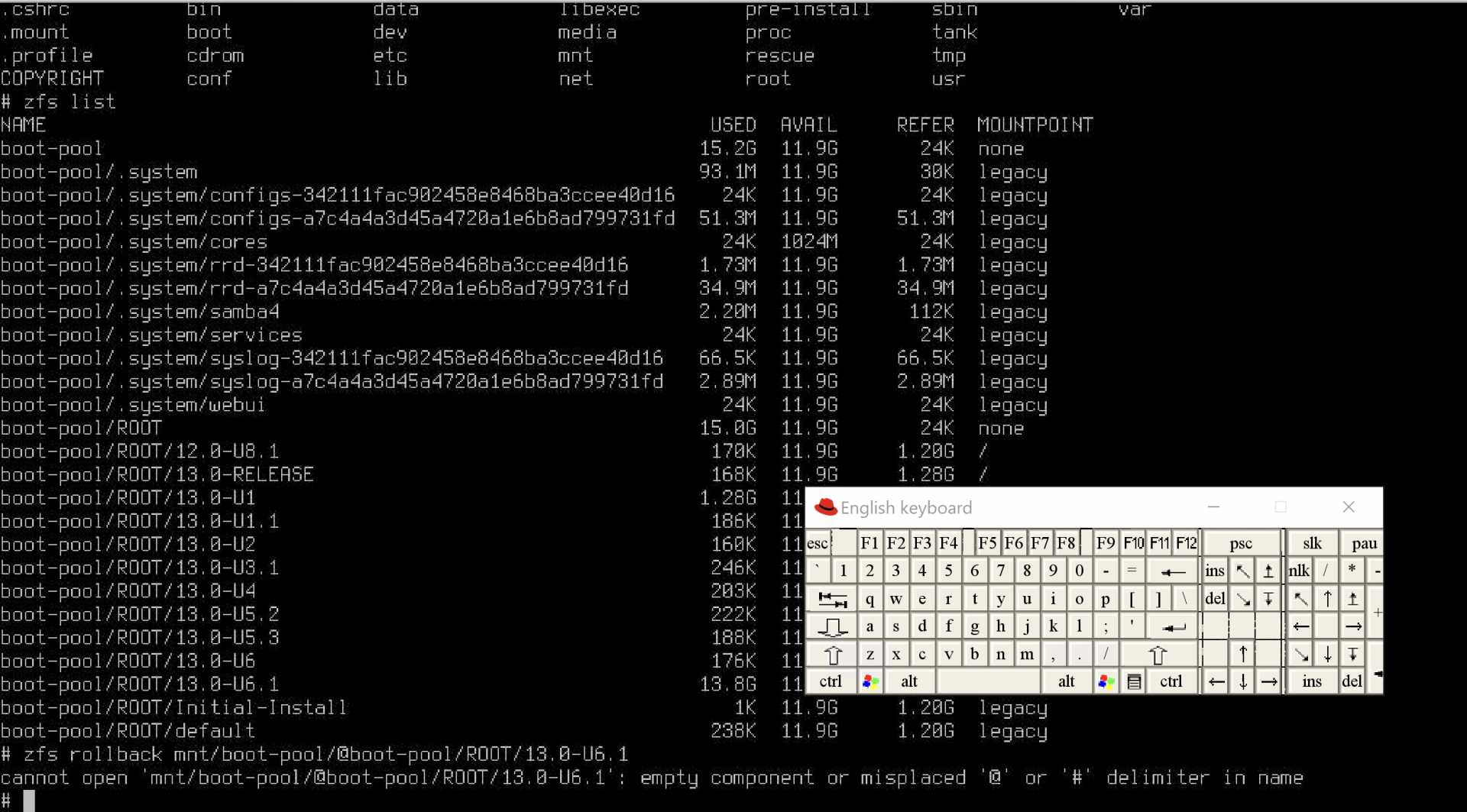Click numpad 2 down arrow key
Image resolution: width=1467 pixels, height=812 pixels.
(x=1327, y=655)
